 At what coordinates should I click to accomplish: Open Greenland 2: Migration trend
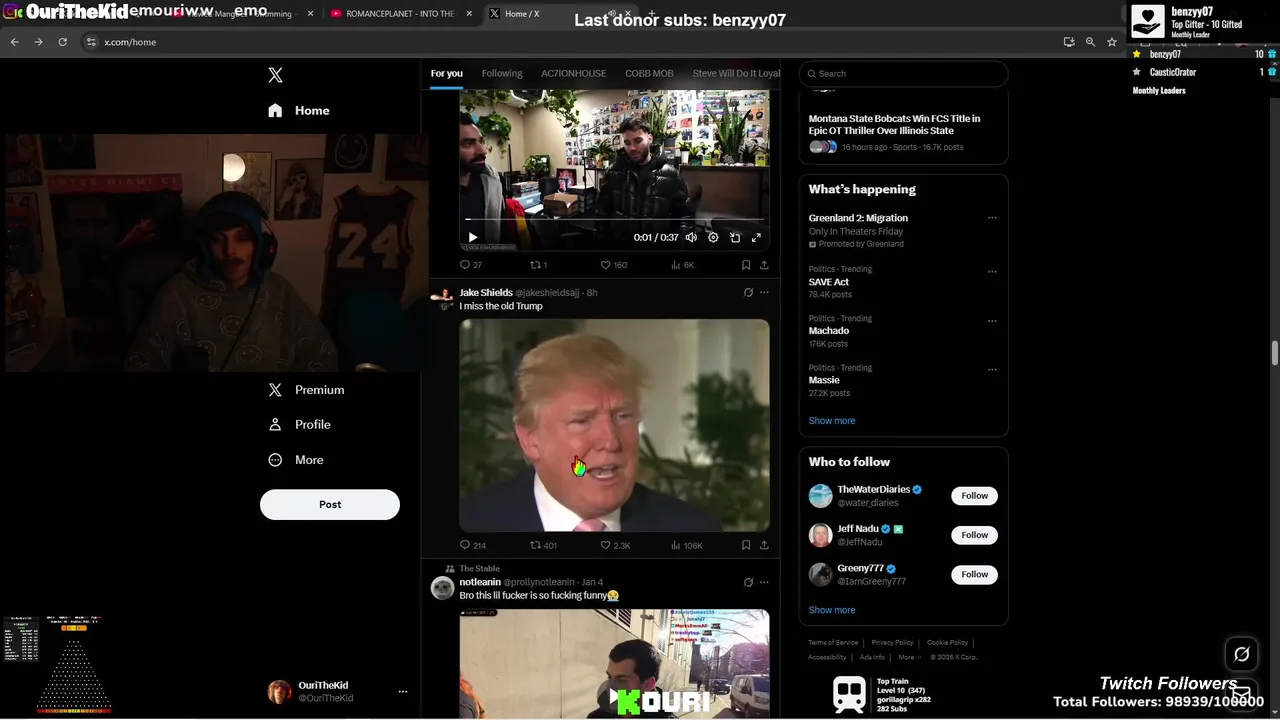tap(858, 218)
